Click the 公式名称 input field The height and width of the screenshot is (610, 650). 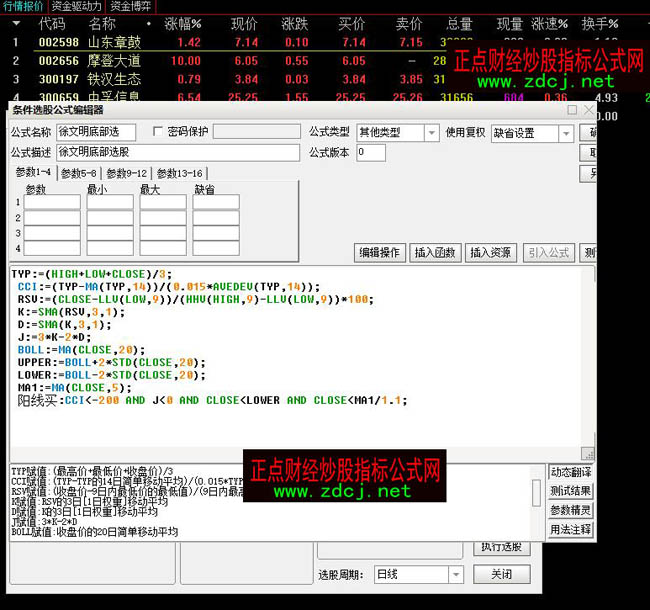tap(93, 133)
